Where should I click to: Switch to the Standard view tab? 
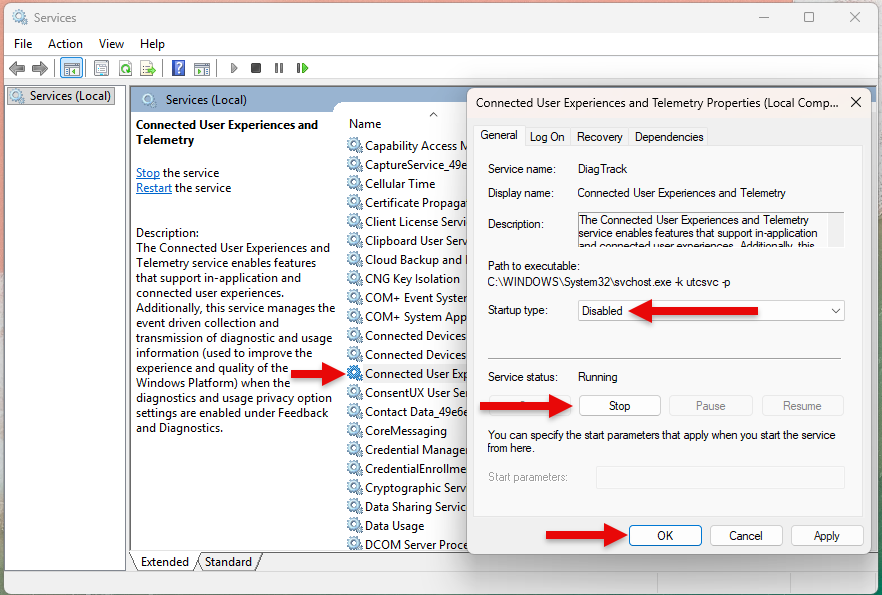tap(228, 562)
